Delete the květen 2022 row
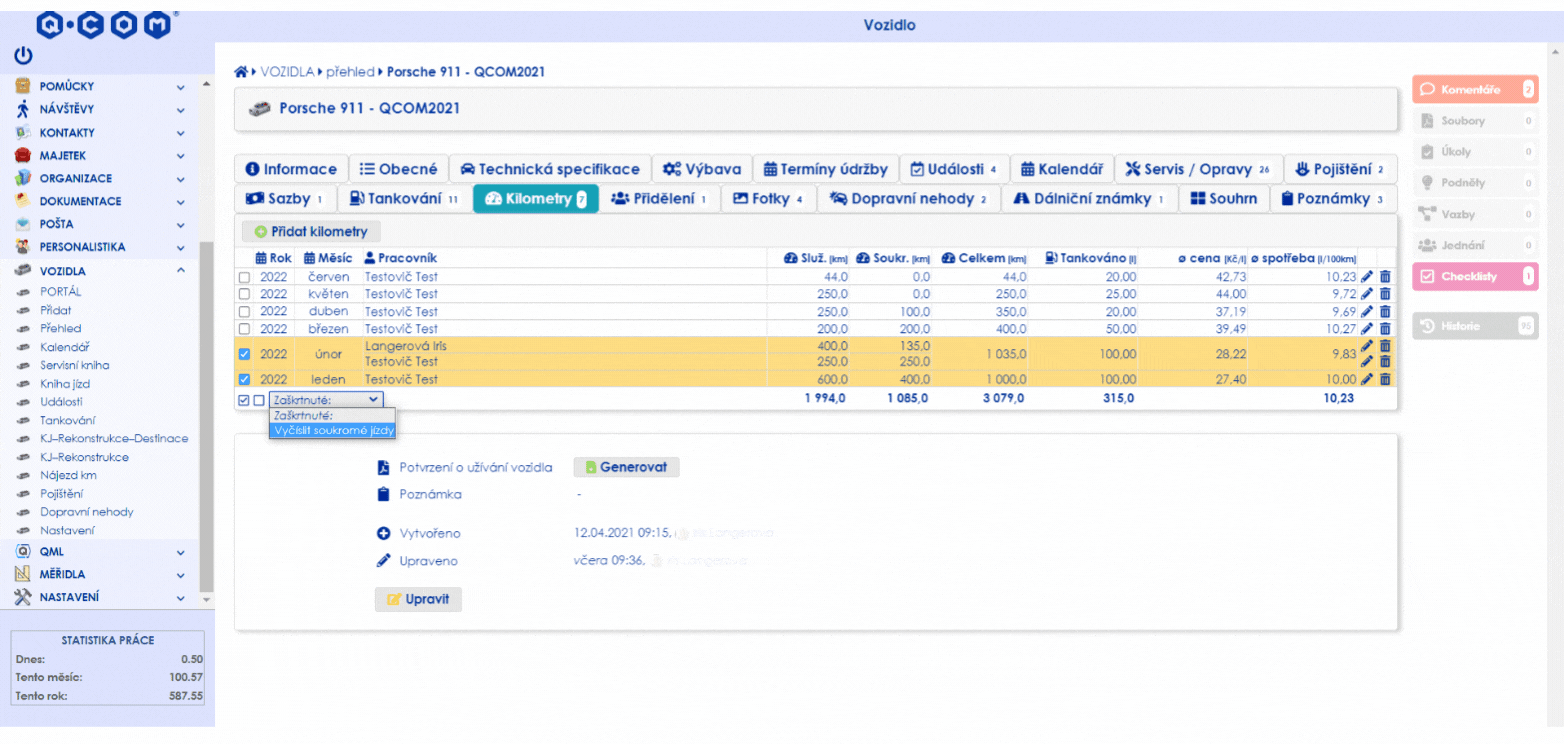 (1385, 294)
